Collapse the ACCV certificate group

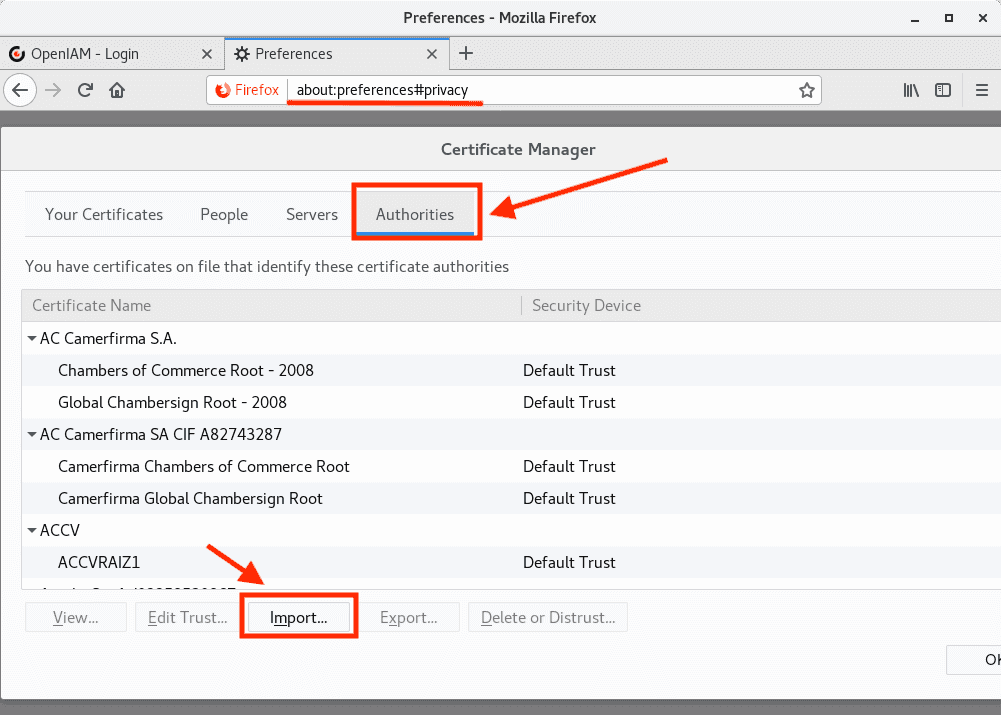[32, 531]
